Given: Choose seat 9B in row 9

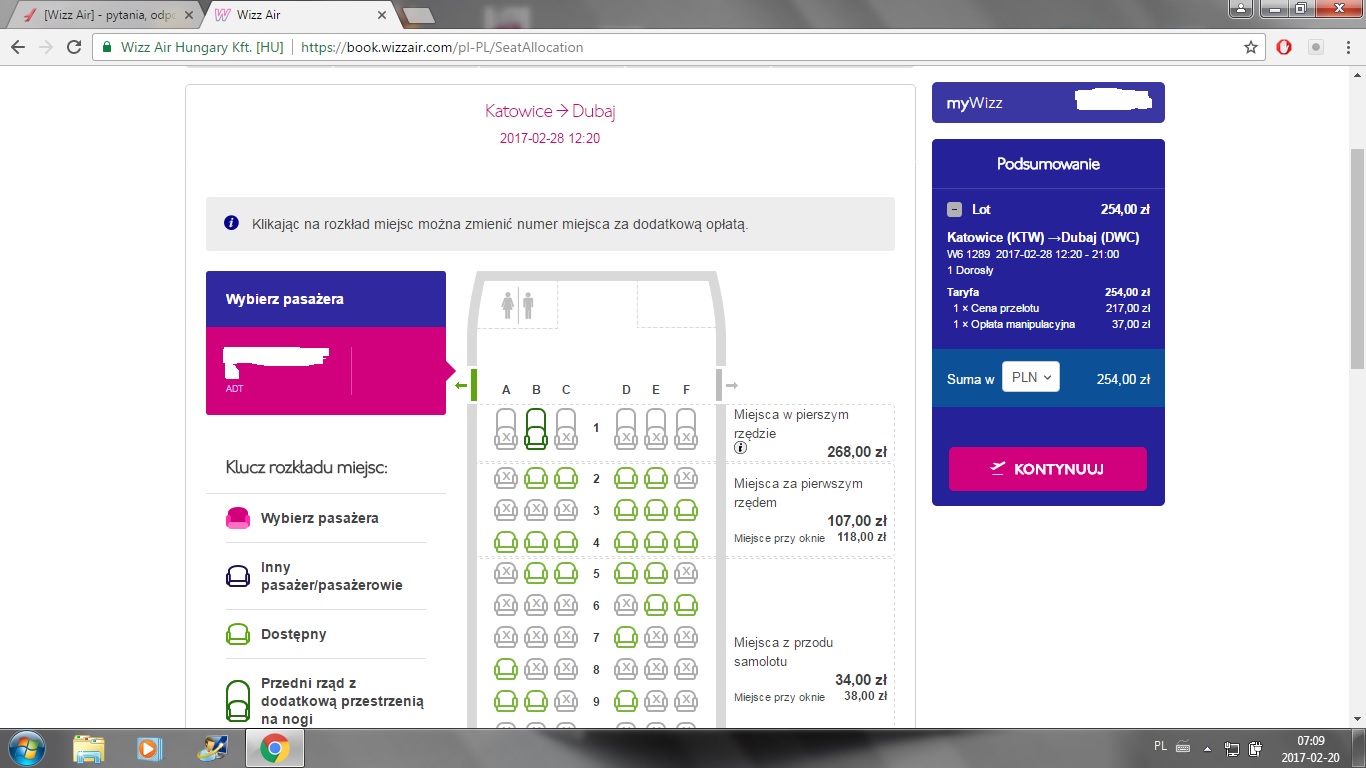Looking at the screenshot, I should (x=536, y=701).
